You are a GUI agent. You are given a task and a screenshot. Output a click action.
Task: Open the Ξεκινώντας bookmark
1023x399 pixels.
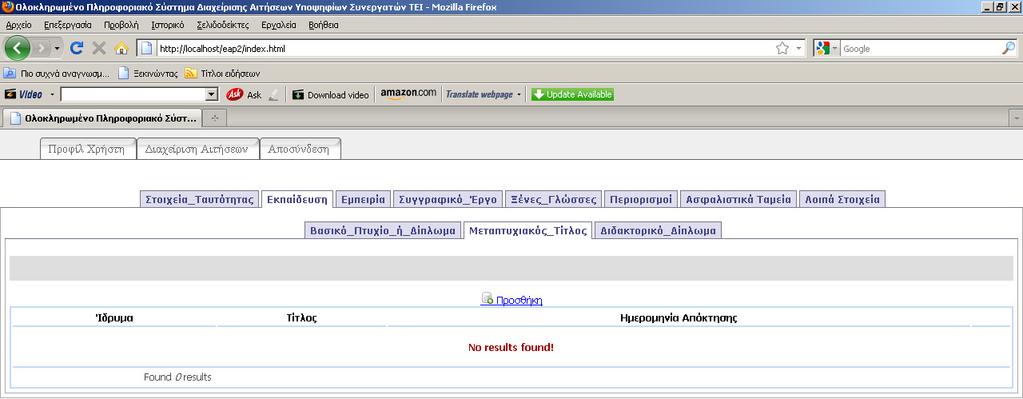point(148,74)
